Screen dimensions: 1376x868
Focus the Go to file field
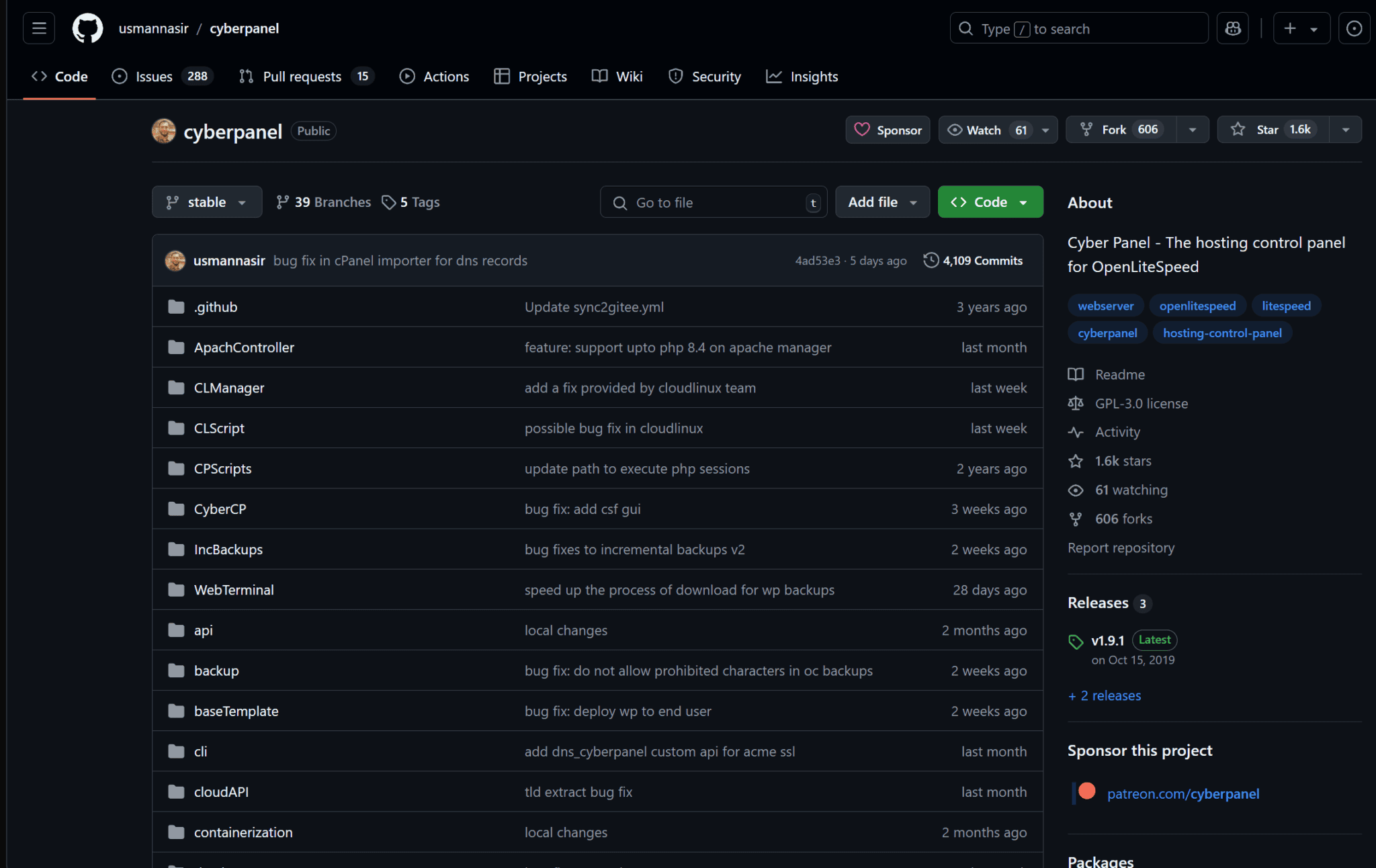(714, 202)
